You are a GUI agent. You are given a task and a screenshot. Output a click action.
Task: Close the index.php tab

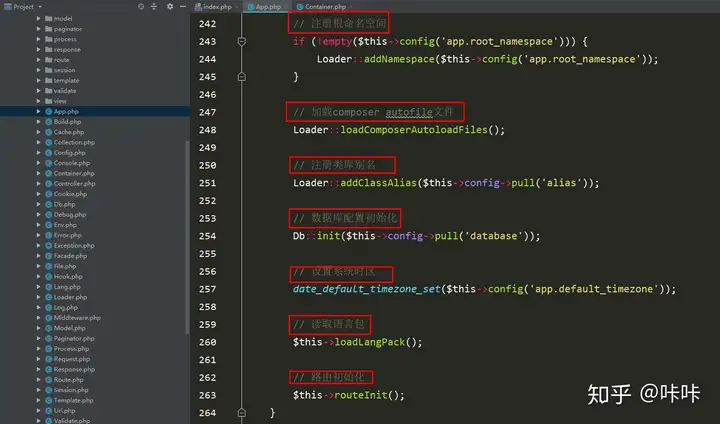[237, 6]
